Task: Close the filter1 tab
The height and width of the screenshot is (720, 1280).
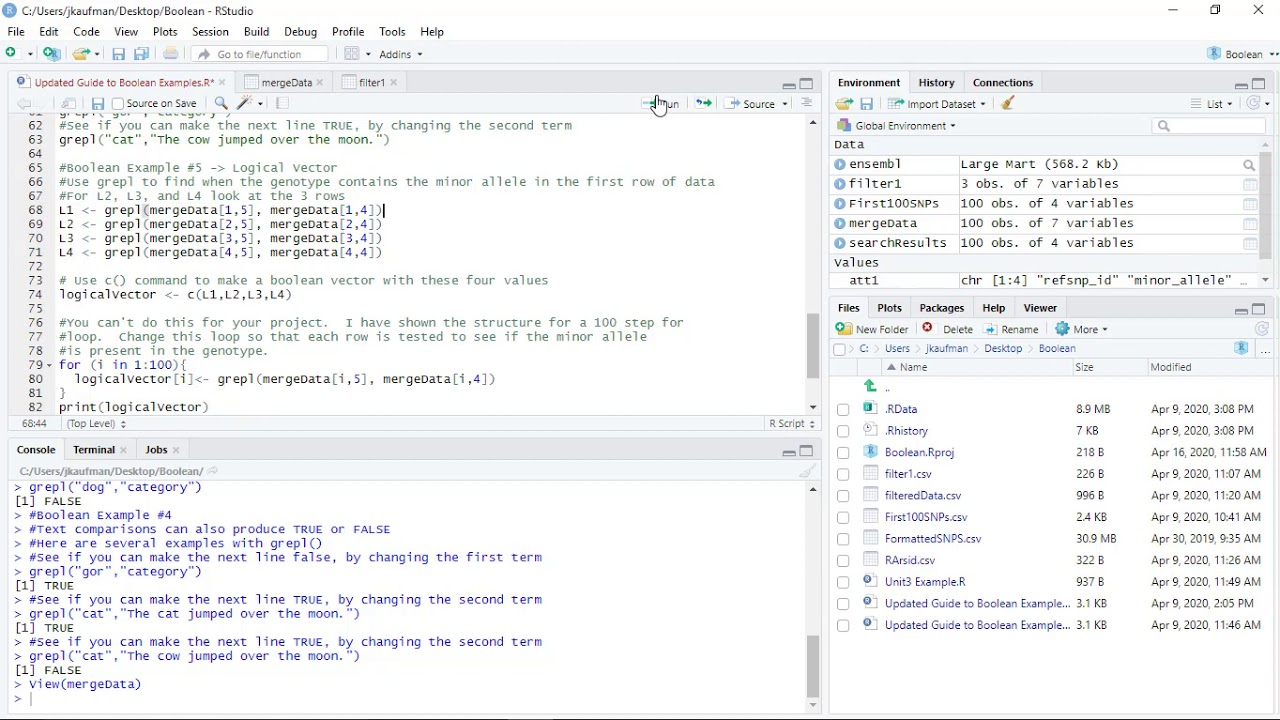Action: [x=394, y=83]
